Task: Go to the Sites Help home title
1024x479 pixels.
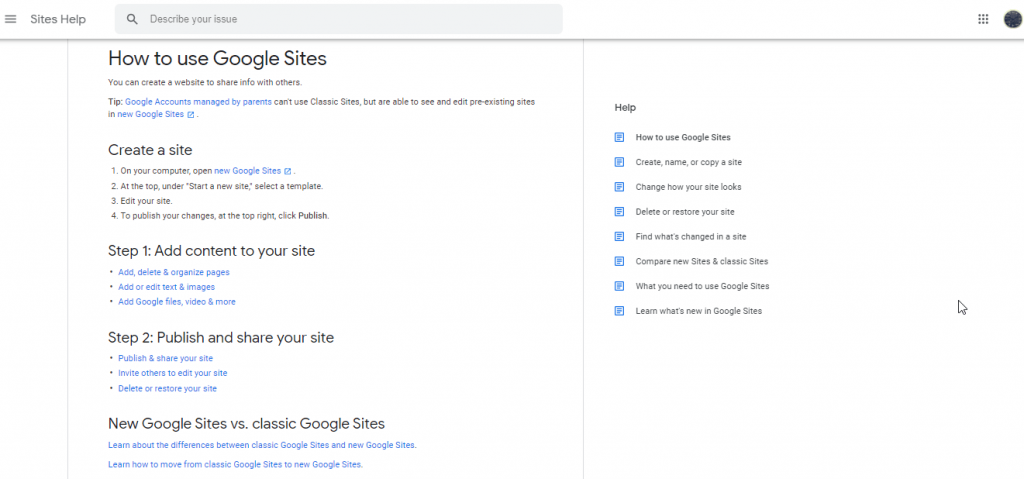Action: click(x=58, y=19)
